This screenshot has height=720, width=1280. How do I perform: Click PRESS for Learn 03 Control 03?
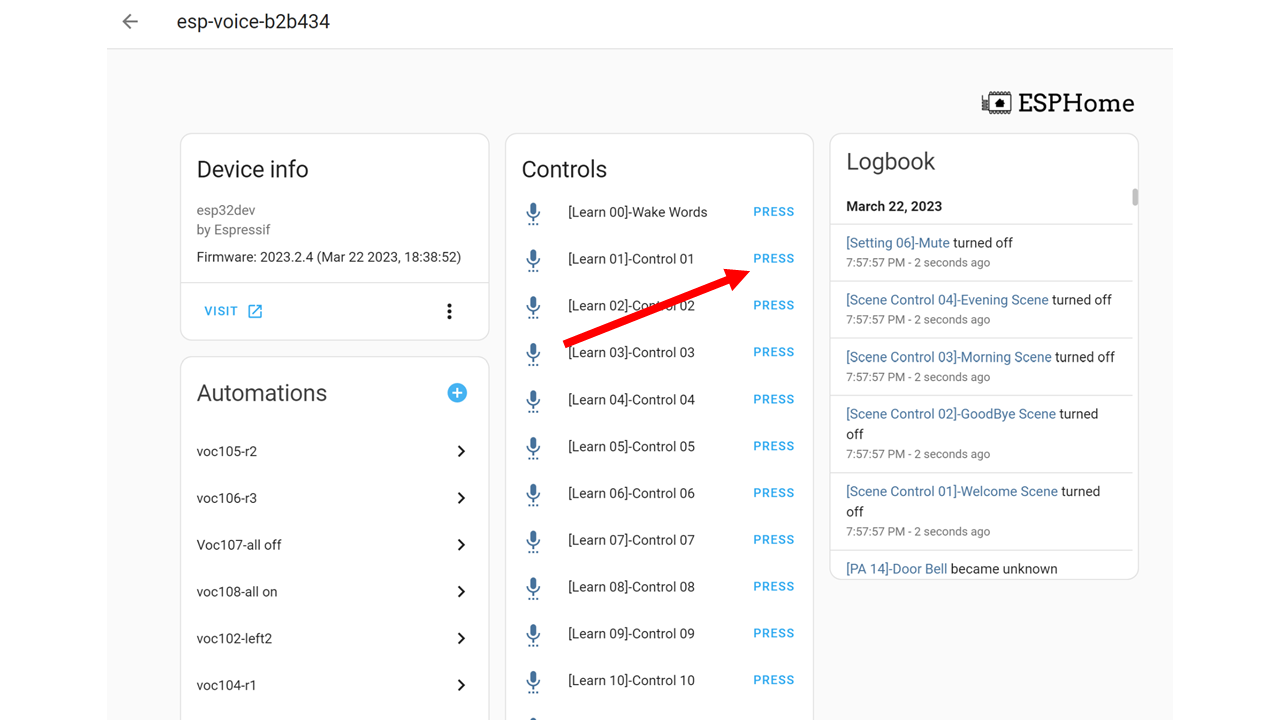[774, 352]
